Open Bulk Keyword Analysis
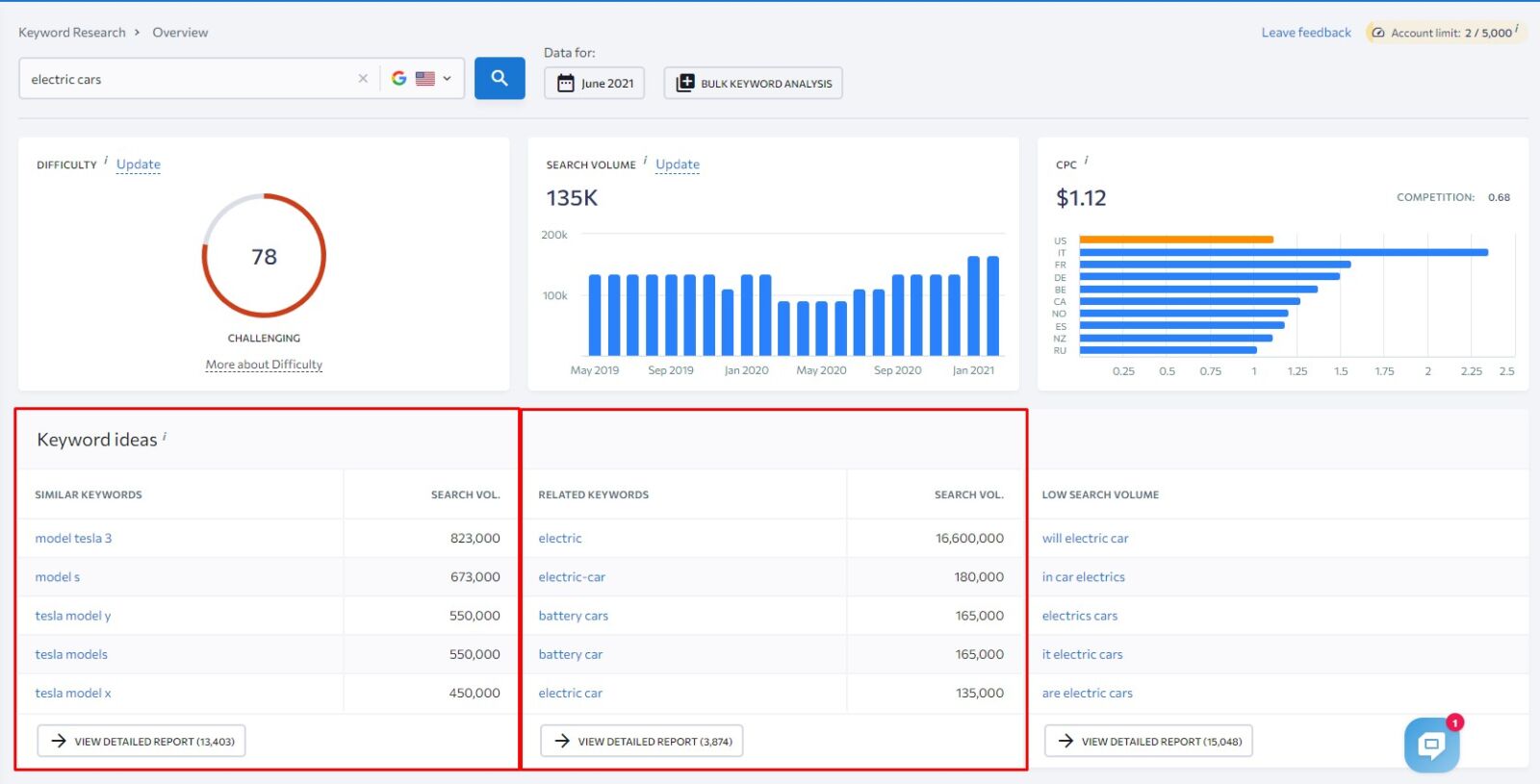Image resolution: width=1540 pixels, height=784 pixels. 753,83
